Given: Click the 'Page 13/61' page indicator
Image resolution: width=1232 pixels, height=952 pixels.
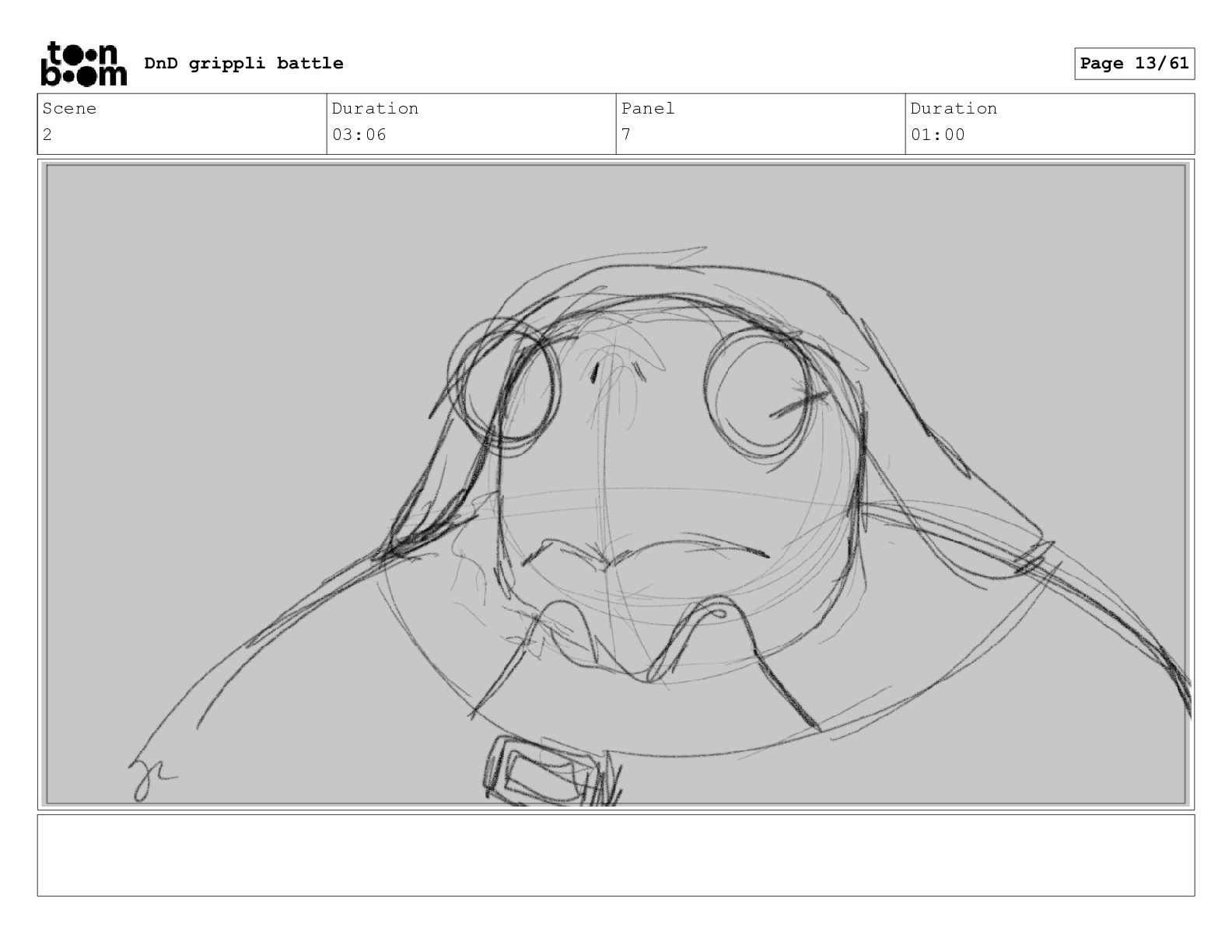Looking at the screenshot, I should [1134, 63].
